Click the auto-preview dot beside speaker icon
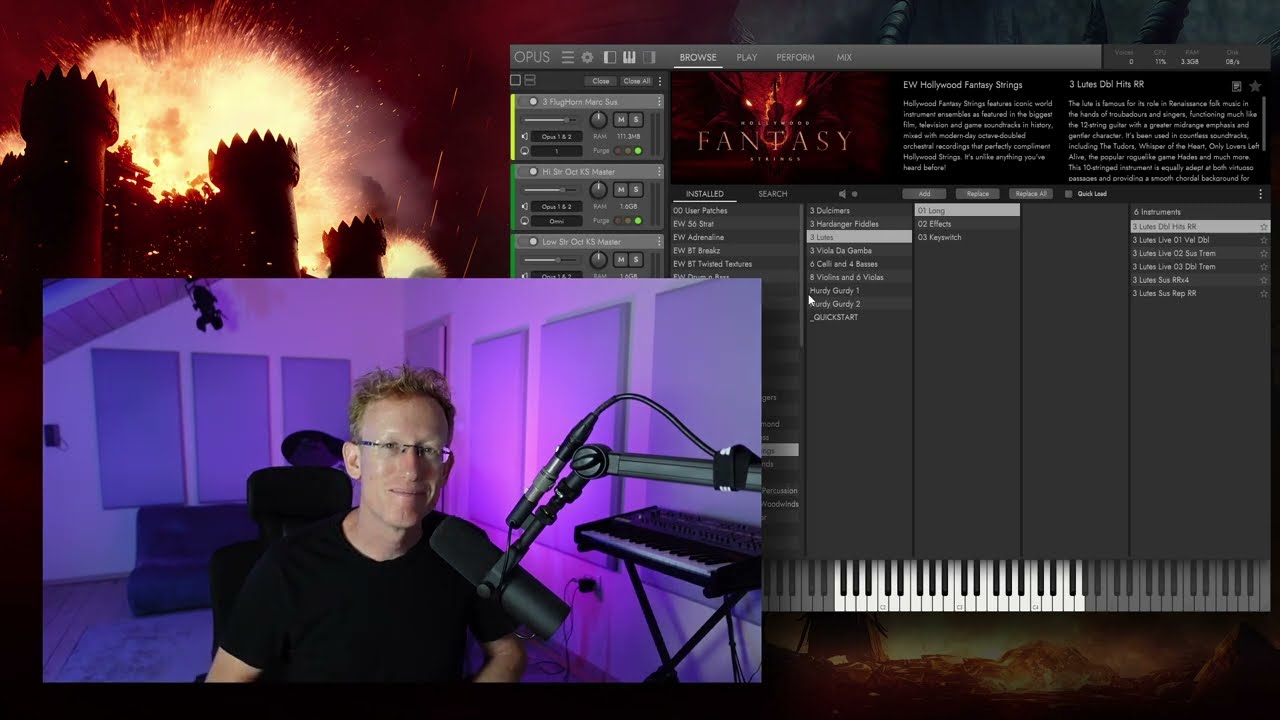The image size is (1280, 720). coord(854,194)
